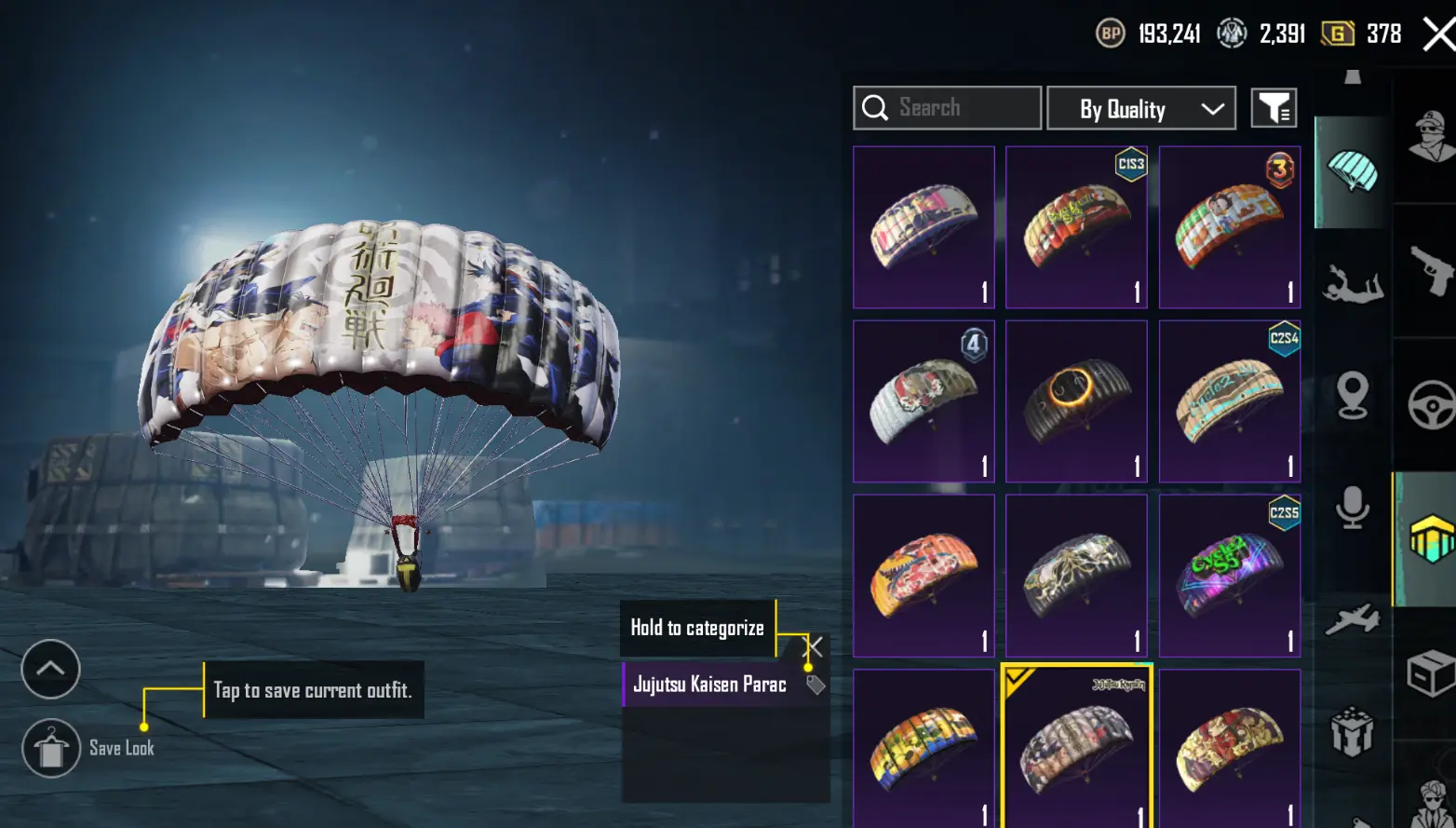The image size is (1456, 828).
Task: Open the G gold currency balance
Action: [1361, 34]
